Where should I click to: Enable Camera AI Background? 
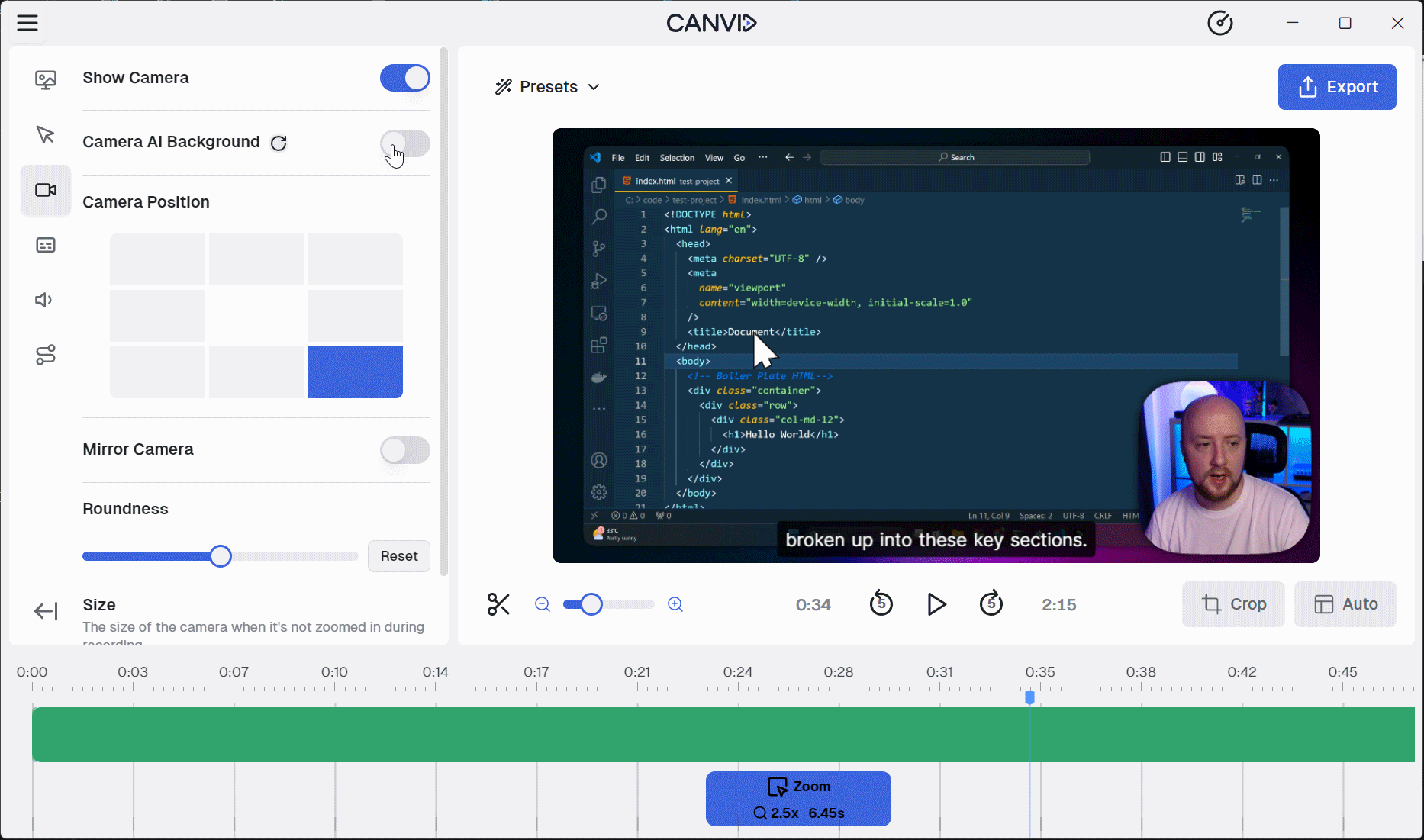pyautogui.click(x=404, y=143)
